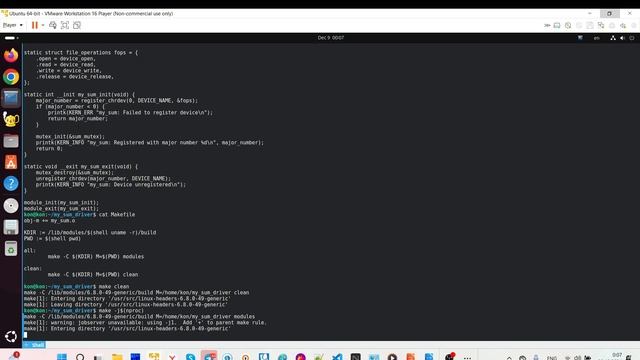Click the VMware CD/DVD device icon
This screenshot has height=360, width=640.
click(x=568, y=25)
